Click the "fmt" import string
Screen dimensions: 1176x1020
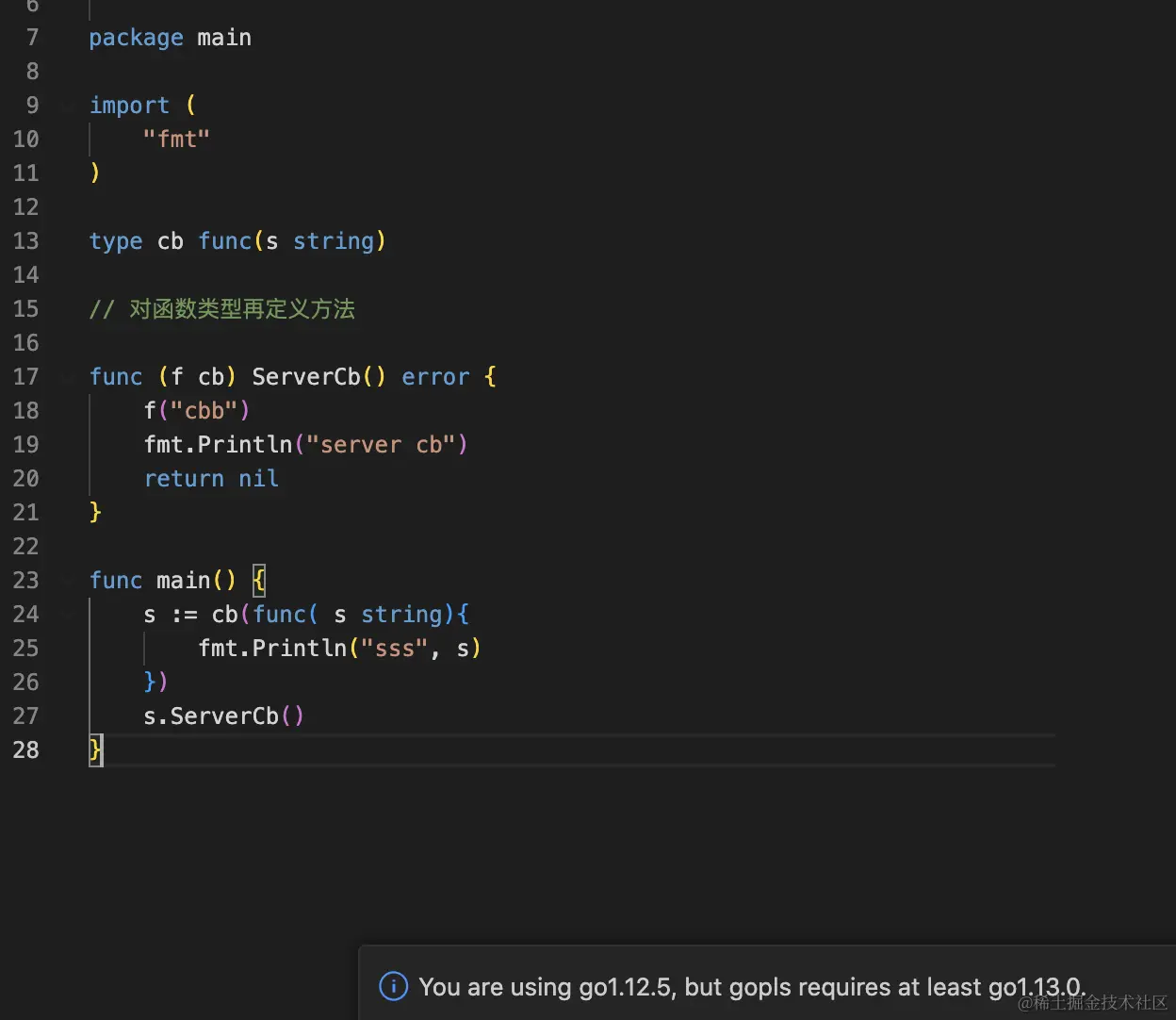176,140
